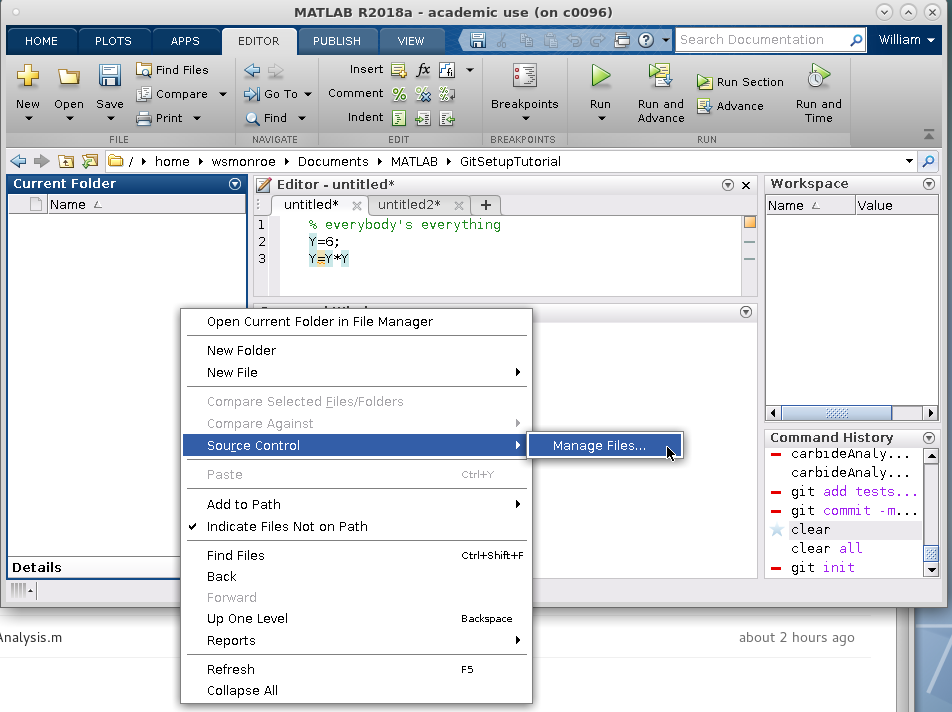Click the Save disk icon
952x712 pixels.
tap(110, 77)
